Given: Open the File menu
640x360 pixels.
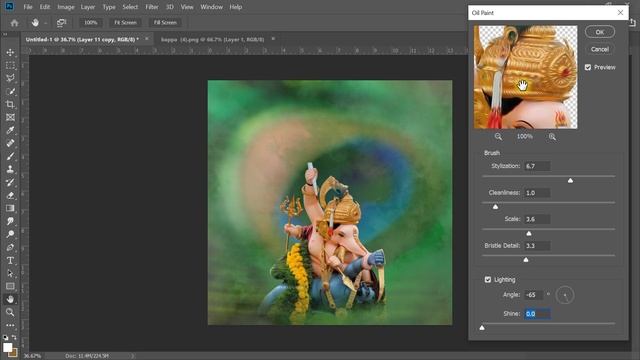Looking at the screenshot, I should (28, 7).
